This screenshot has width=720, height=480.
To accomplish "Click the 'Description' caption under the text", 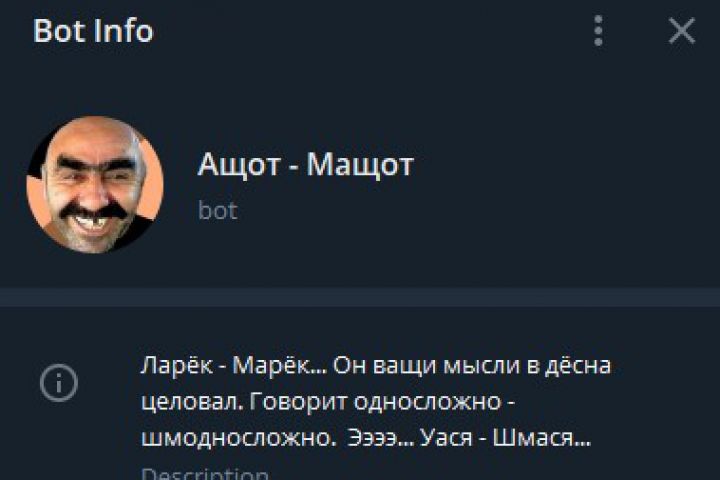I will point(205,473).
